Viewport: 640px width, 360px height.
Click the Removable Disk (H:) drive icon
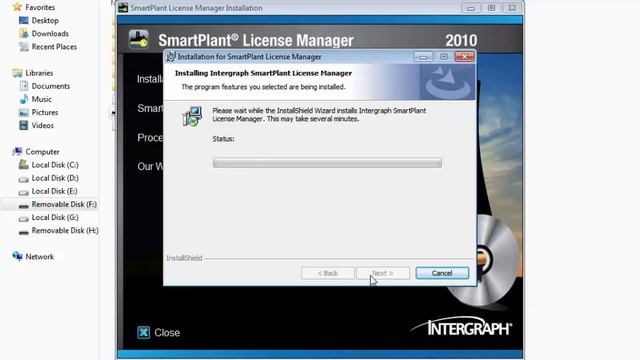point(24,231)
